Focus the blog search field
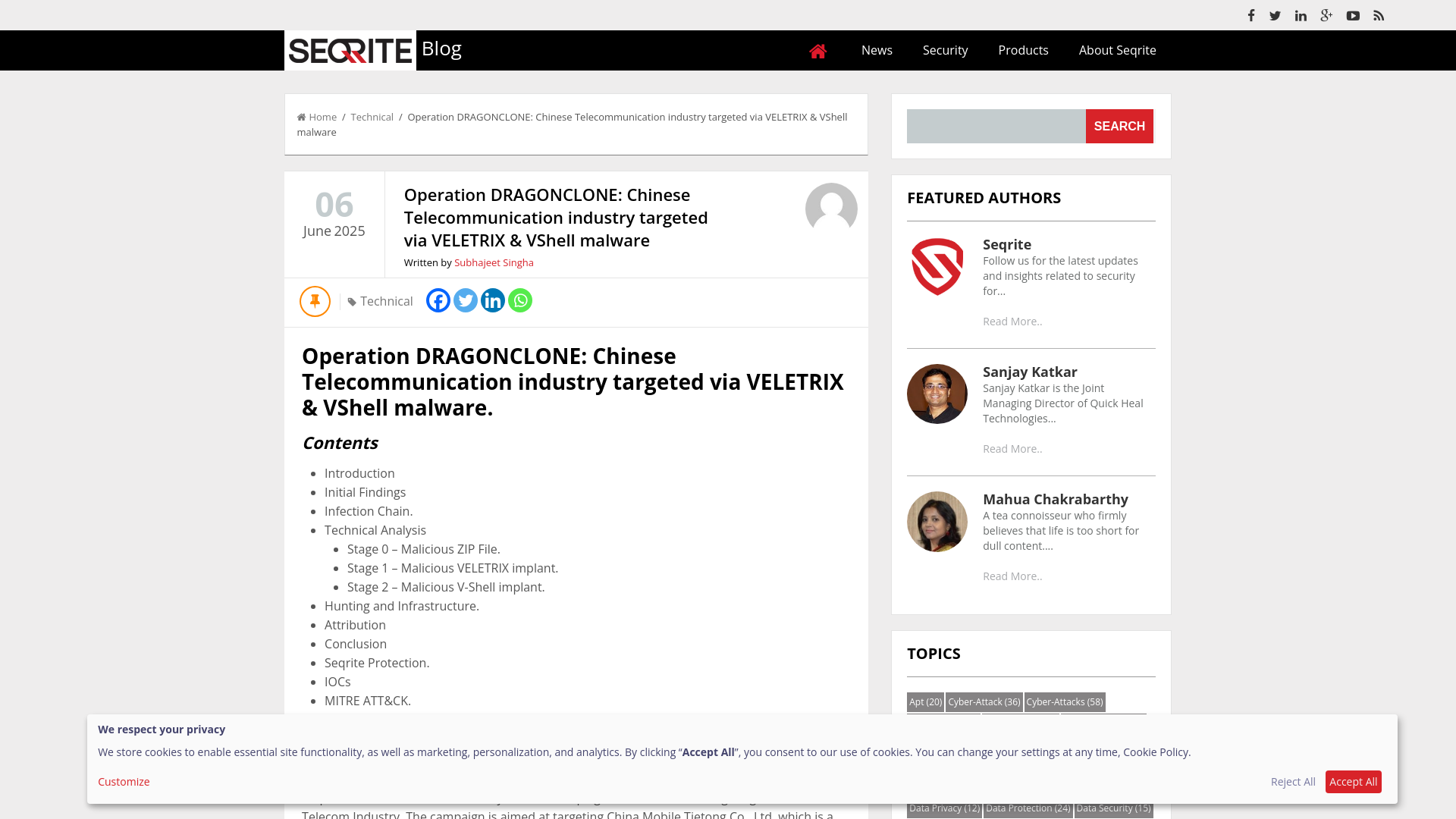1456x819 pixels. point(996,126)
